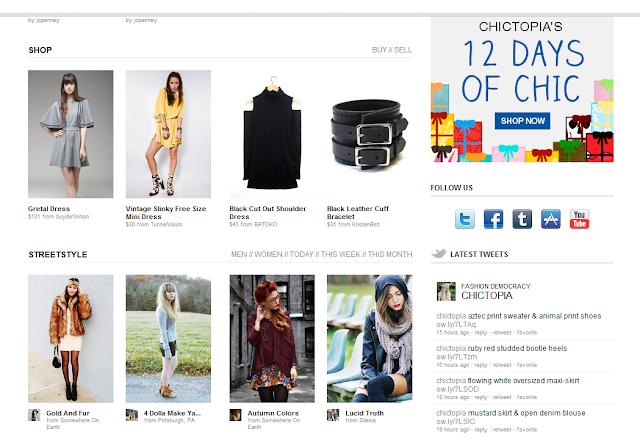This screenshot has width=640, height=440.
Task: Open Black Leather Cuff Bracelet title
Action: 358,213
